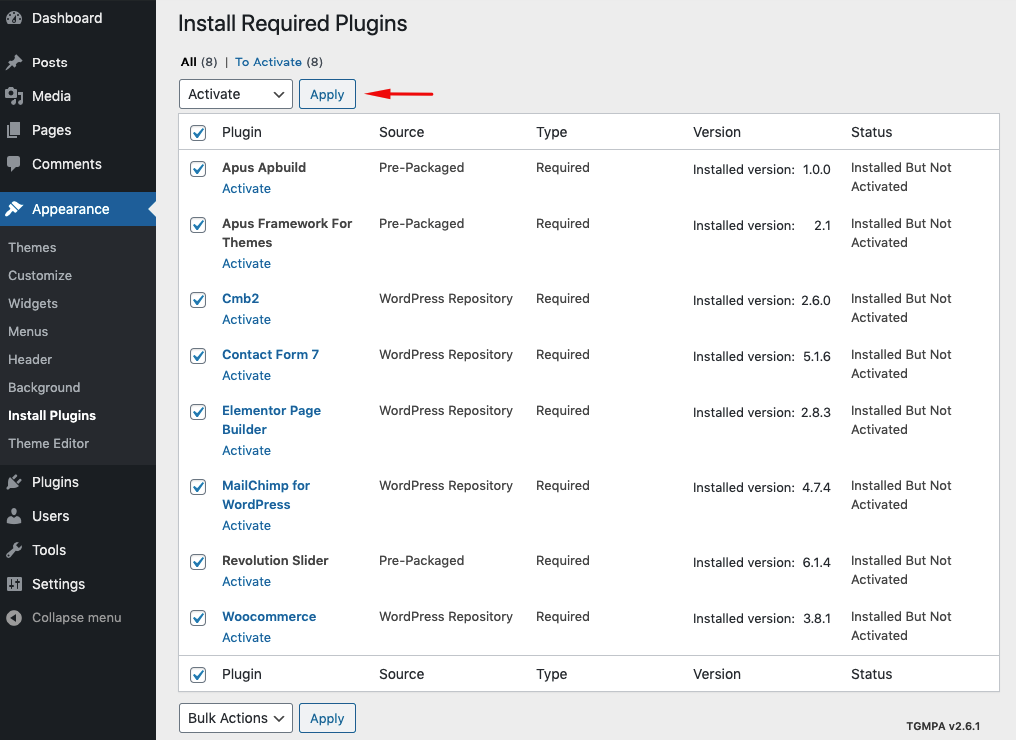Click the Plugins plug icon
This screenshot has width=1016, height=740.
pyautogui.click(x=14, y=482)
